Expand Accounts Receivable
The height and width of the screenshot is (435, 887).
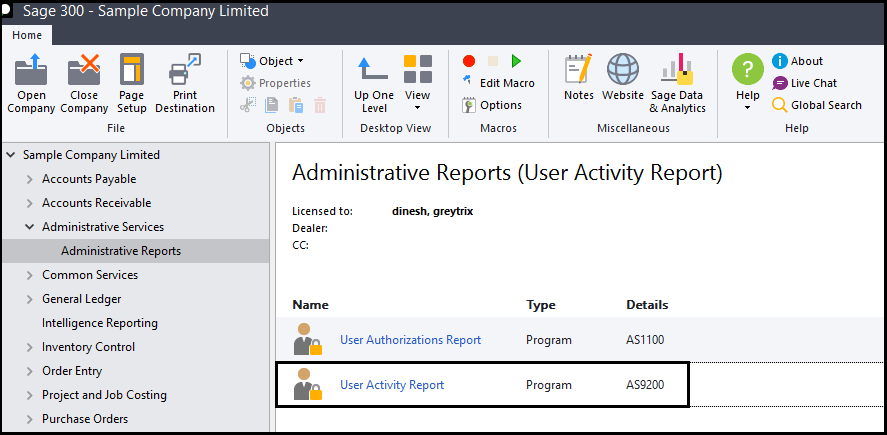tap(30, 203)
